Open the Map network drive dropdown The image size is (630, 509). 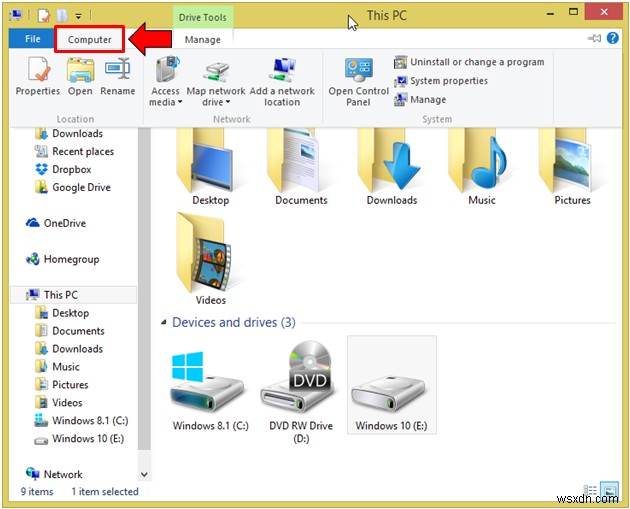(216, 81)
